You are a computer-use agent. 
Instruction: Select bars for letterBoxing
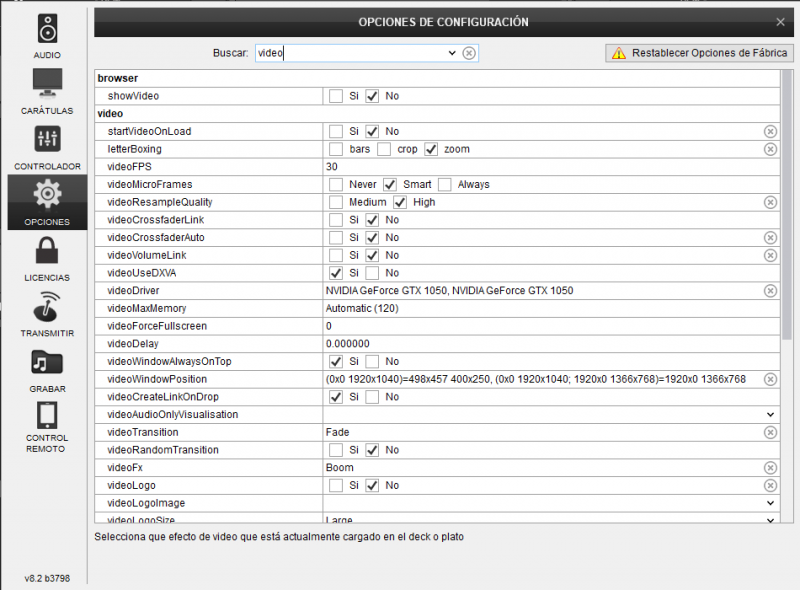click(336, 149)
